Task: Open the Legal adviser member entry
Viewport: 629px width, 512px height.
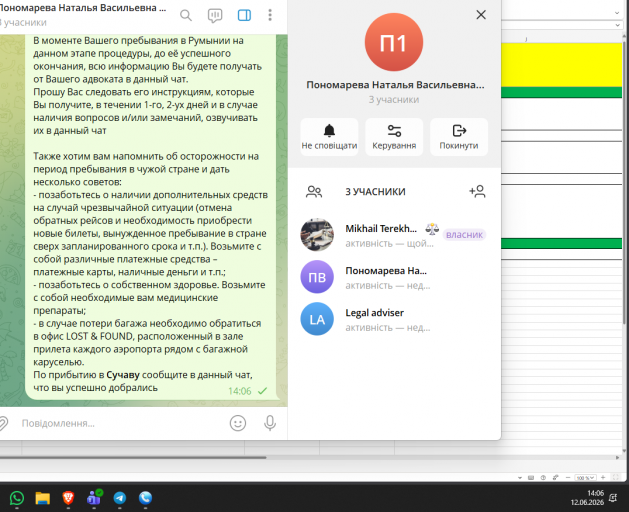Action: 394,319
